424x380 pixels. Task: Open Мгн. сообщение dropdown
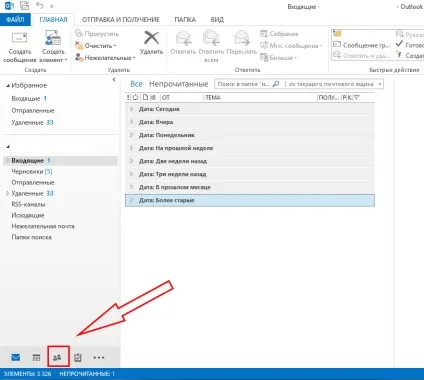291,46
